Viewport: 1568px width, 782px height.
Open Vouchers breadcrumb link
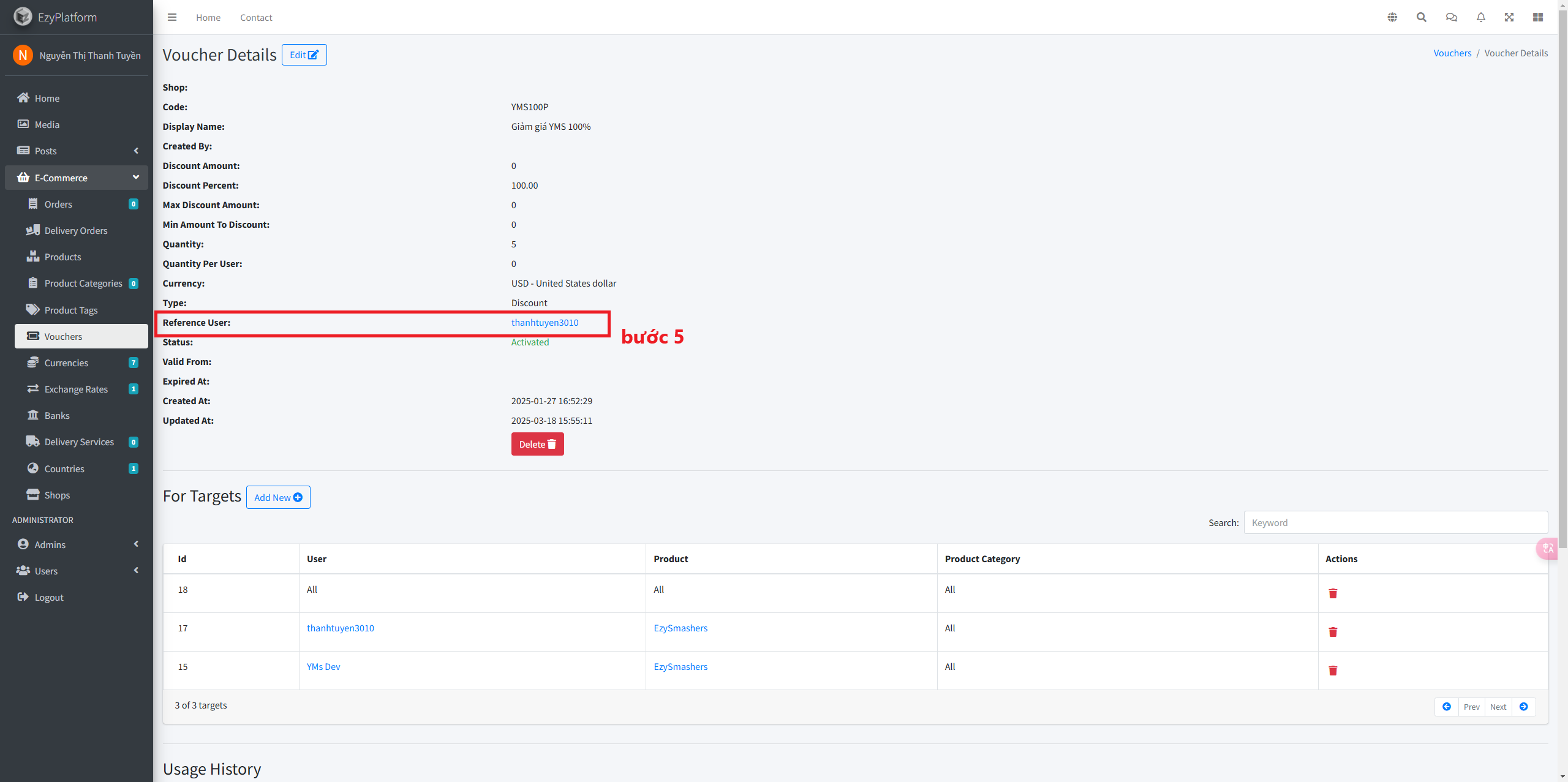pos(1452,53)
